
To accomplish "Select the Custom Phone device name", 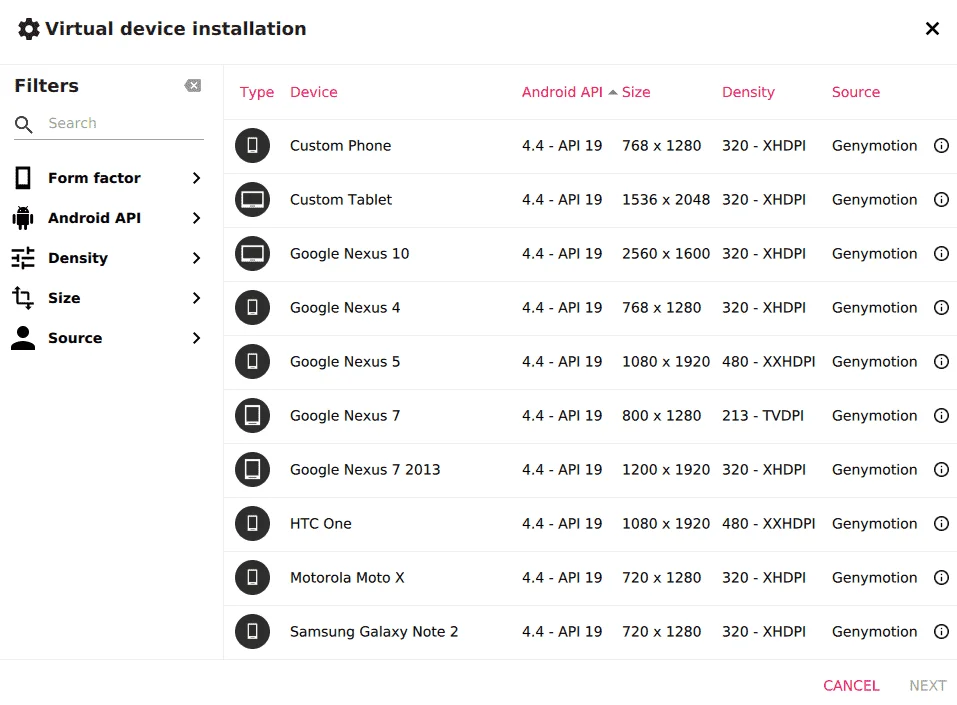I will click(341, 146).
